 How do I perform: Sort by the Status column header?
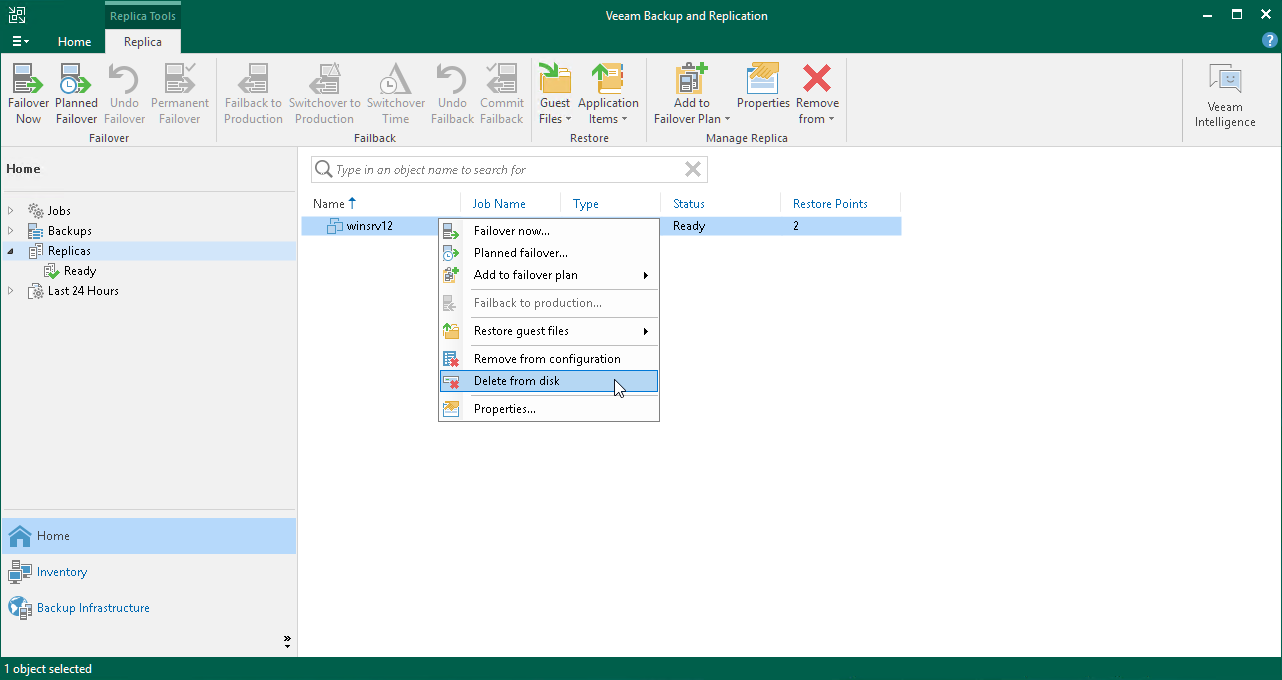tap(689, 204)
